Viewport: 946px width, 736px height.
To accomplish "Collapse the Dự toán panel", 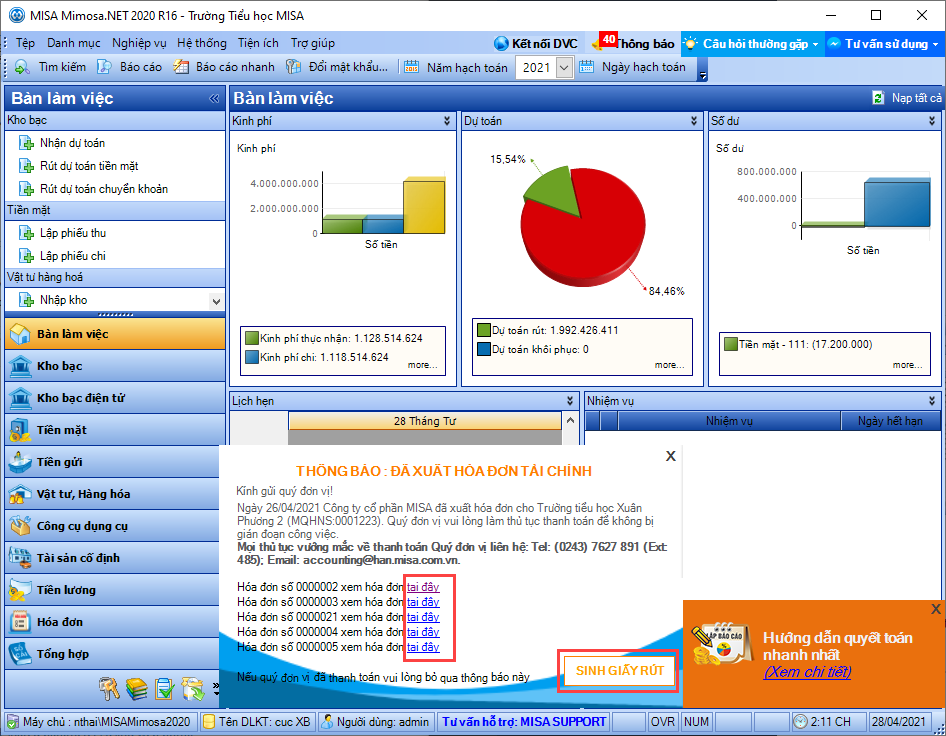I will (694, 121).
